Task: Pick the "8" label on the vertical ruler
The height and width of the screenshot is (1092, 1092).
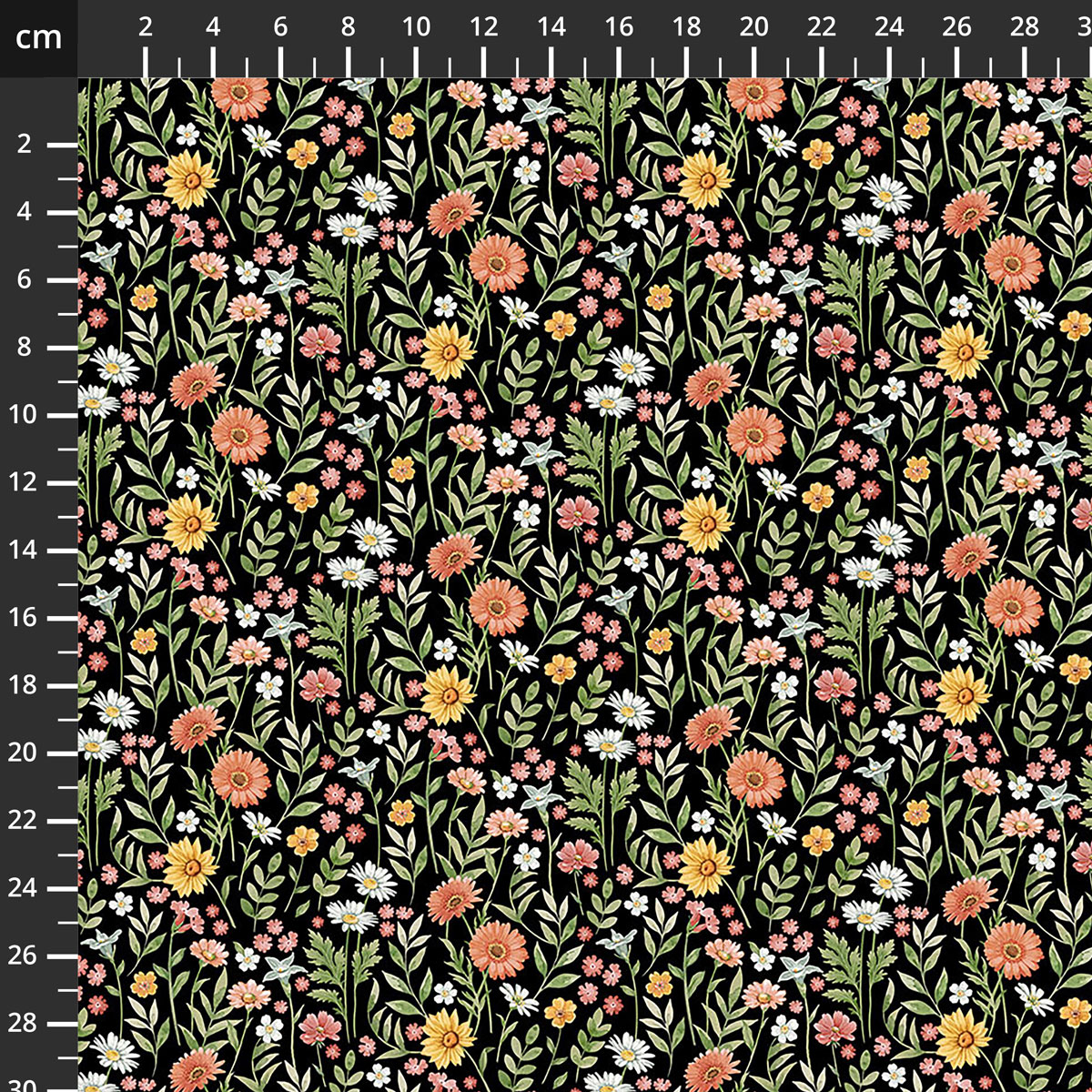Action: 24,348
